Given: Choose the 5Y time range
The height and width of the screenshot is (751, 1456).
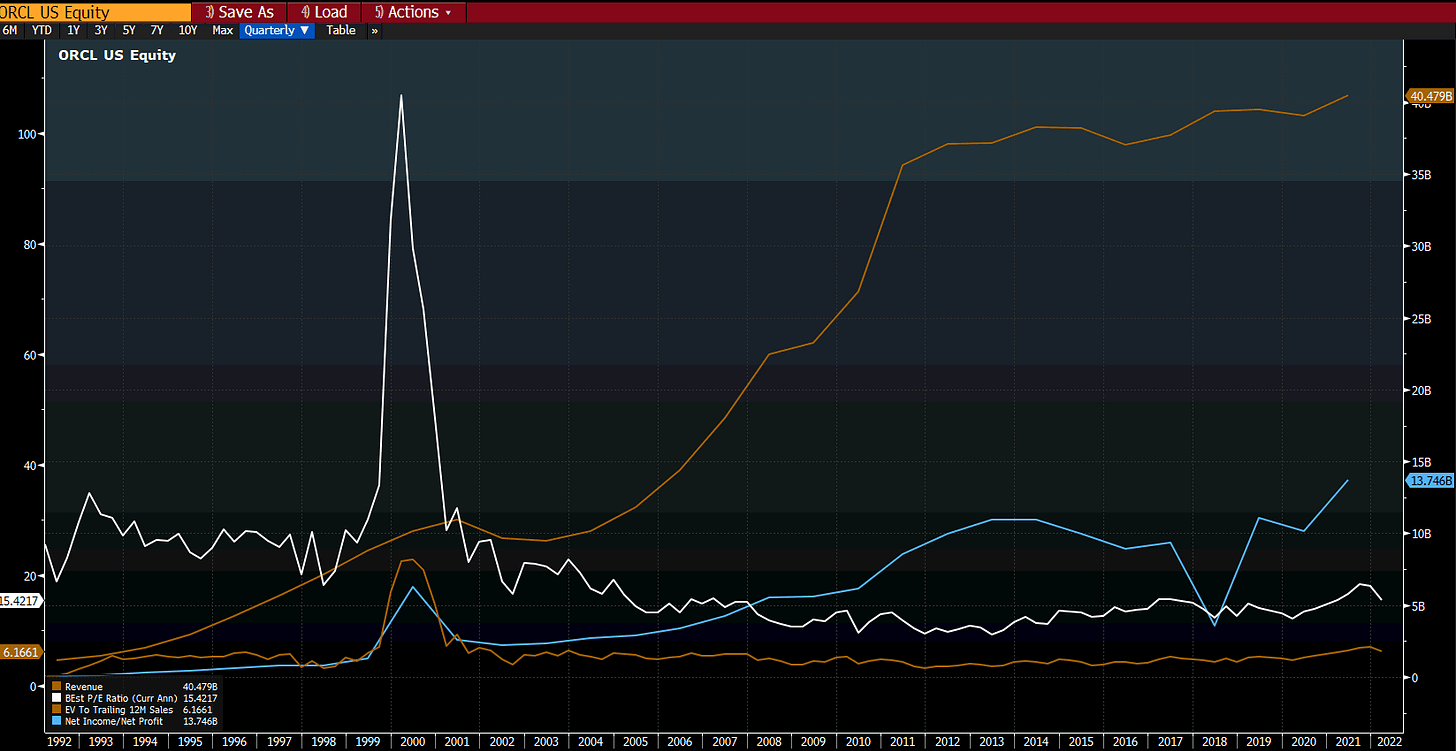Looking at the screenshot, I should [x=129, y=30].
